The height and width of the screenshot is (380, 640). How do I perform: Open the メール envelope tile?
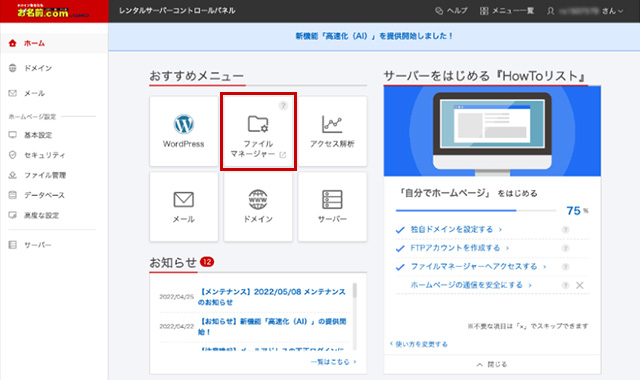[184, 207]
